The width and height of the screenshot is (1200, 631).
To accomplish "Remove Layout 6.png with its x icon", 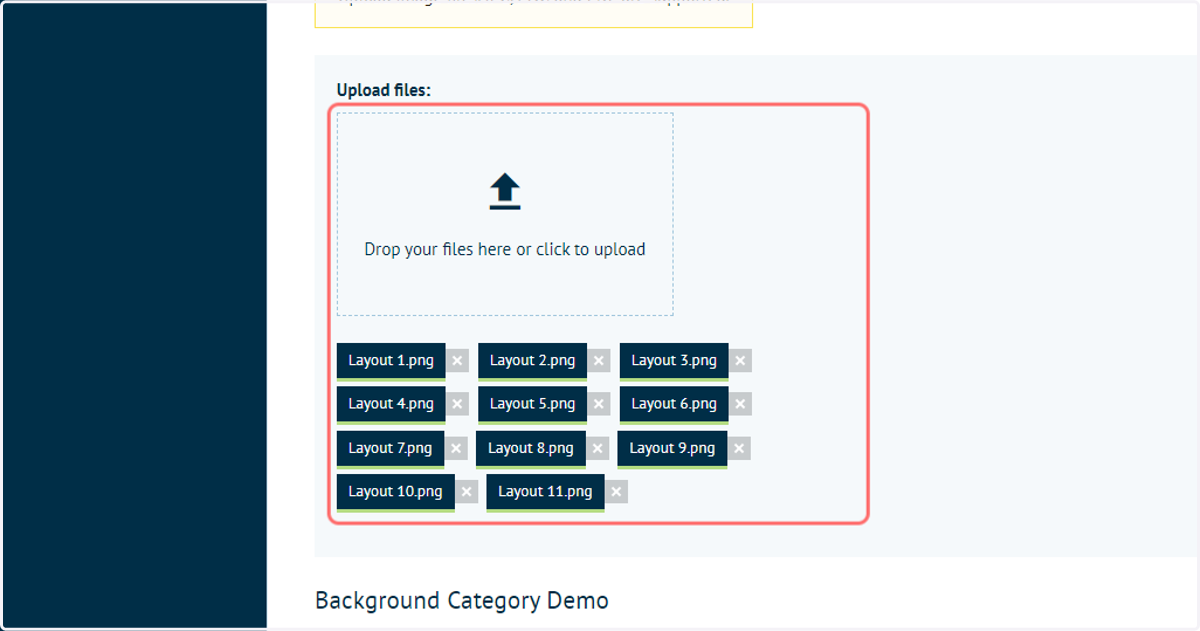I will point(740,404).
